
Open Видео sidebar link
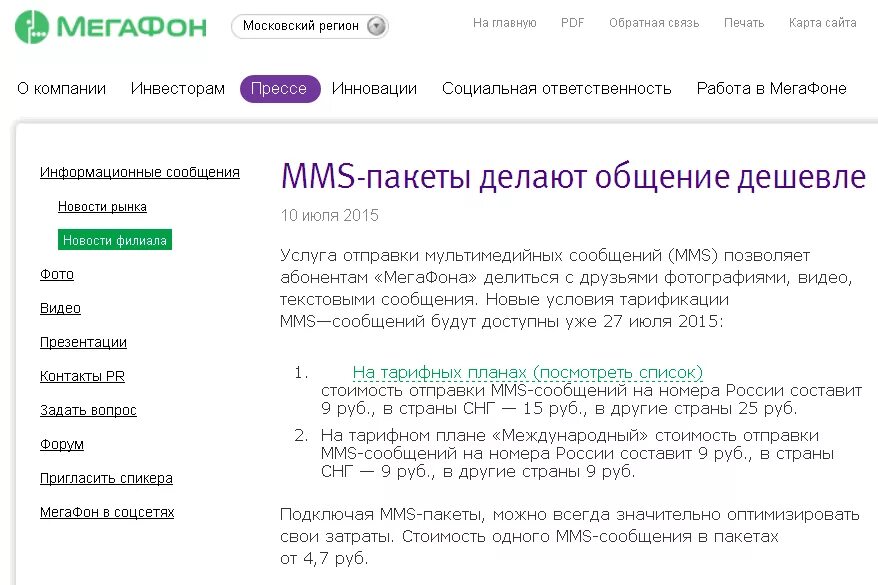tap(60, 308)
